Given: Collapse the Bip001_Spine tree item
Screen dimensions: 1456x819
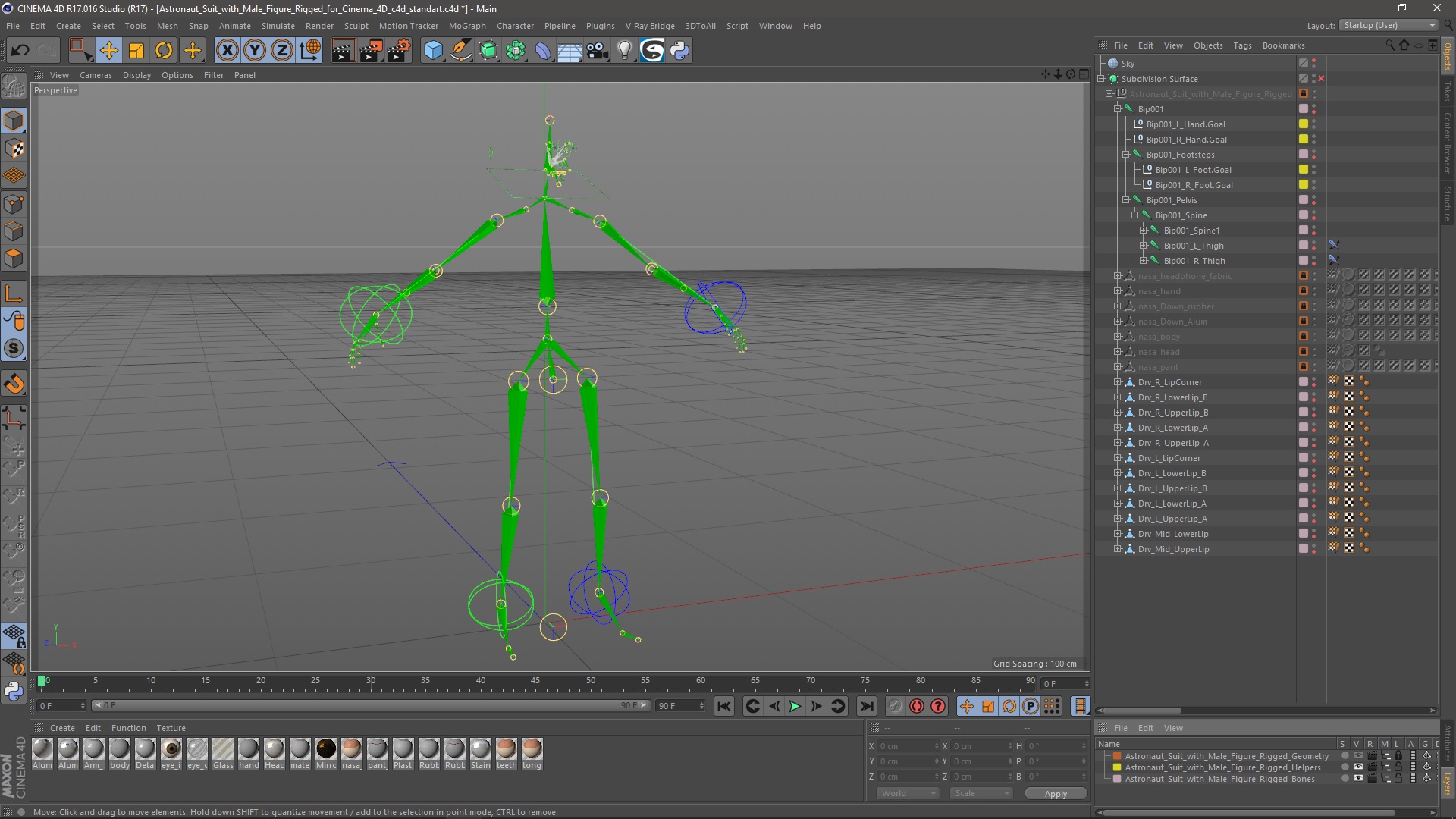Looking at the screenshot, I should 1134,215.
